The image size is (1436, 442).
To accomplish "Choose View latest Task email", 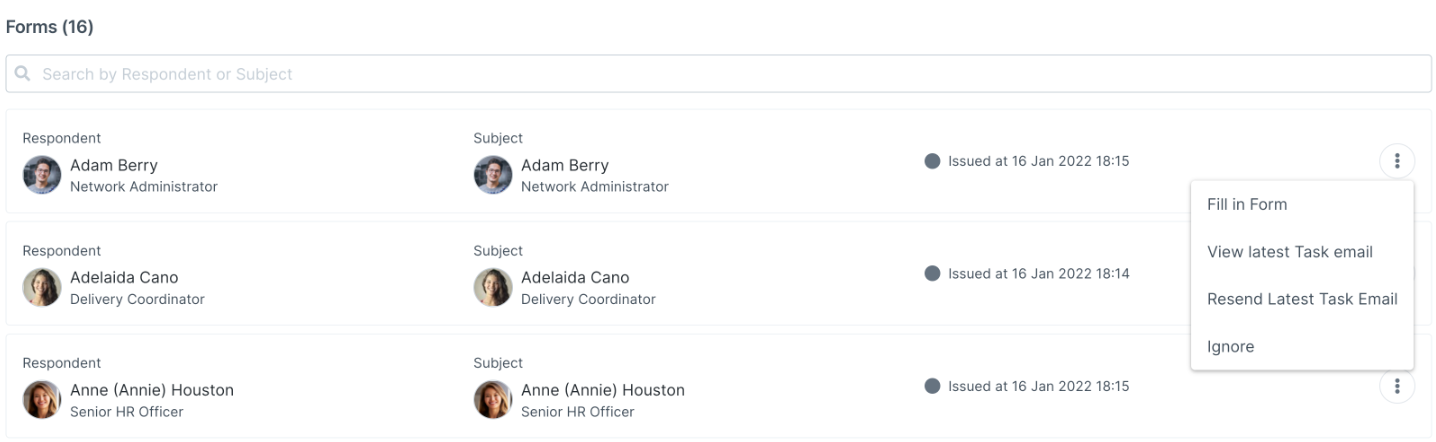I will tap(1290, 252).
